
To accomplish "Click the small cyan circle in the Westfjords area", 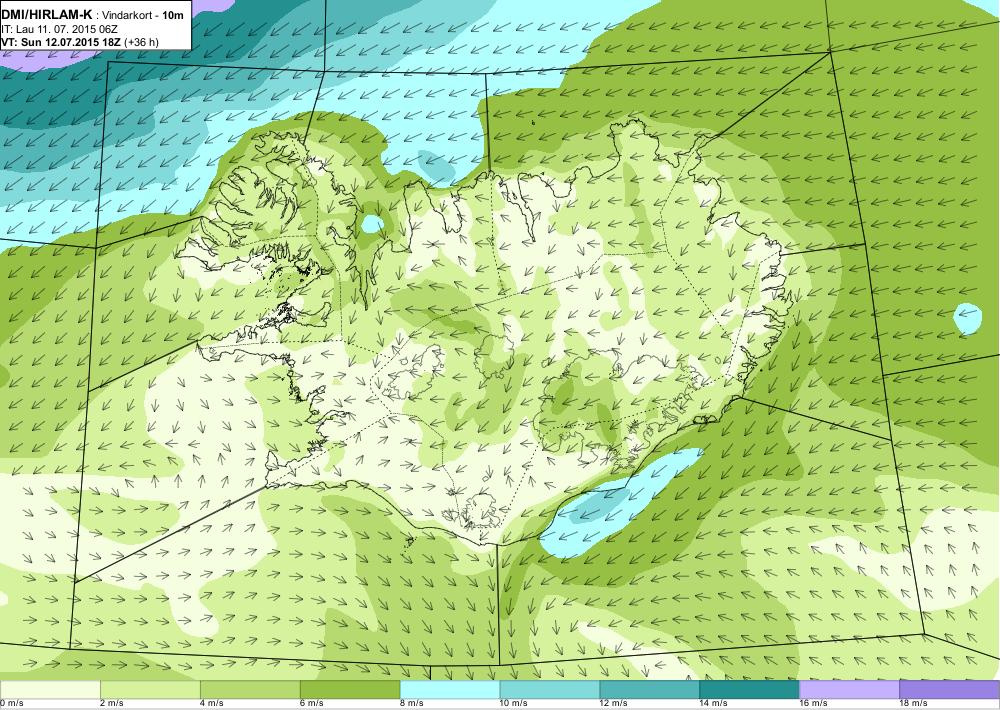I will click(x=372, y=224).
